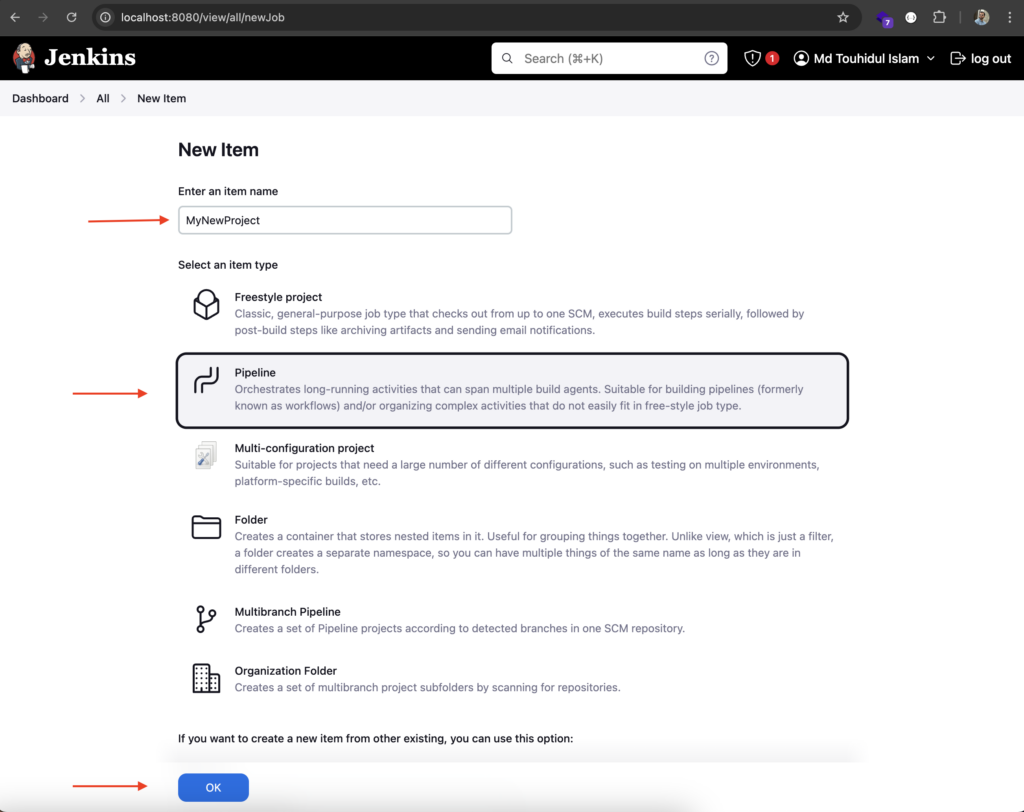
Task: Select the Folder item type icon
Action: (206, 527)
